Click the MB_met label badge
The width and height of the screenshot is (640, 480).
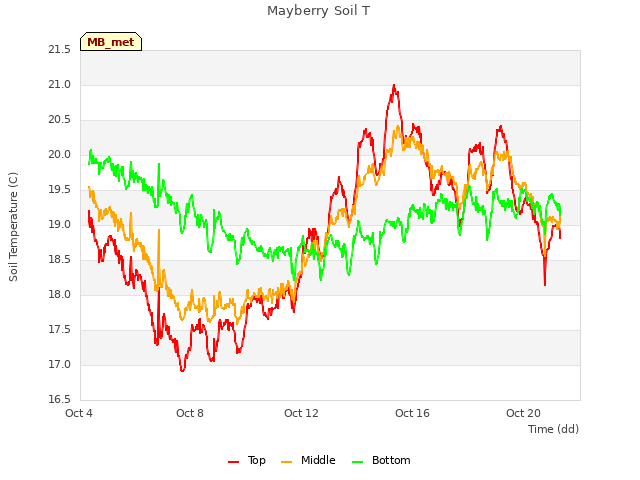click(111, 42)
